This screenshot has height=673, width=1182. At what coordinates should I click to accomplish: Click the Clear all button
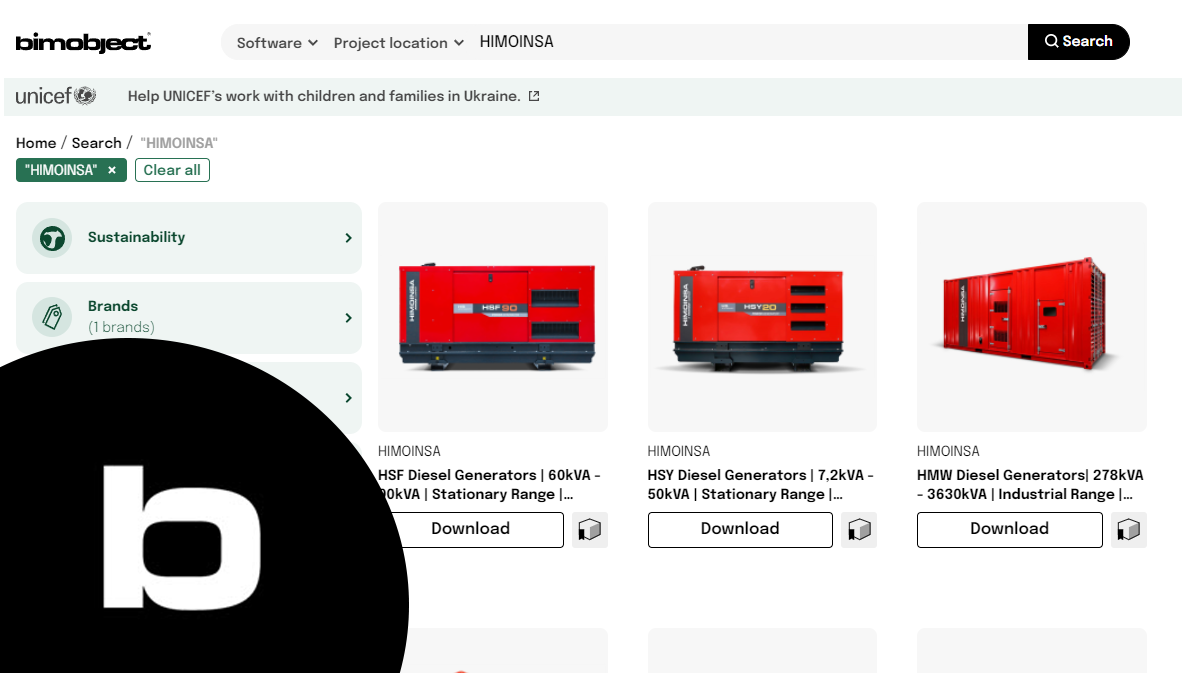click(172, 170)
